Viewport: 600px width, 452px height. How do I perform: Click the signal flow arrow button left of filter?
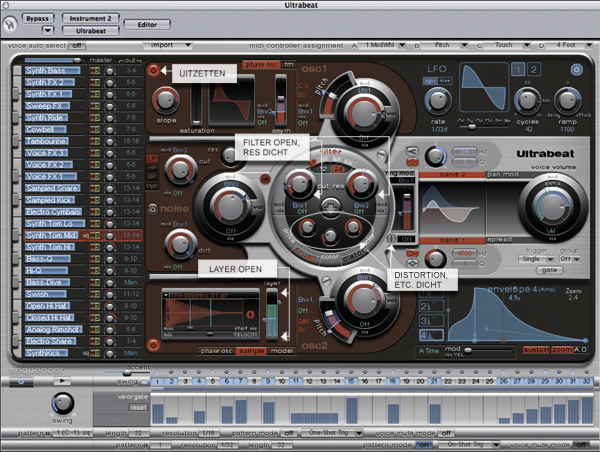265,179
